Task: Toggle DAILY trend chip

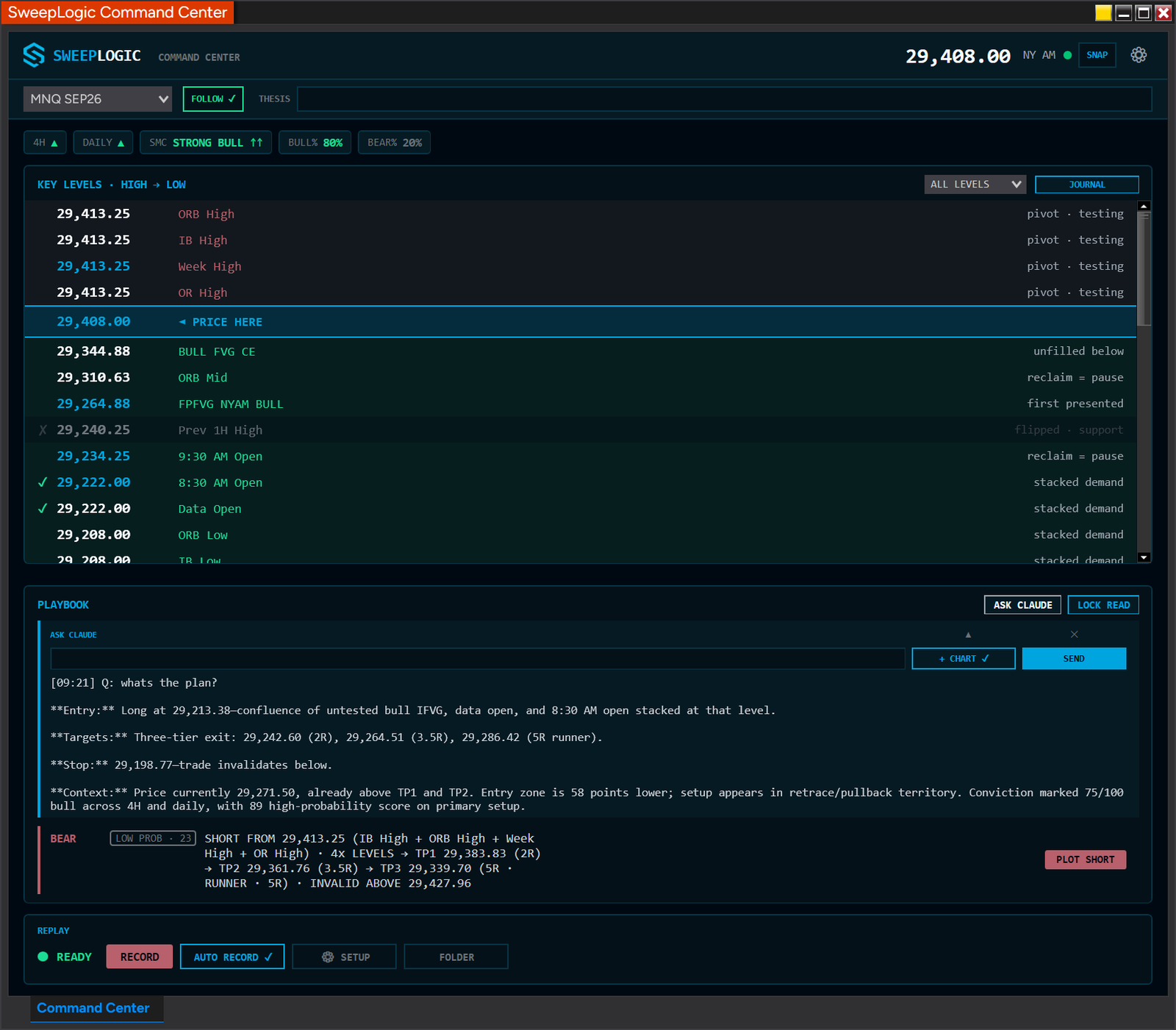Action: [103, 143]
